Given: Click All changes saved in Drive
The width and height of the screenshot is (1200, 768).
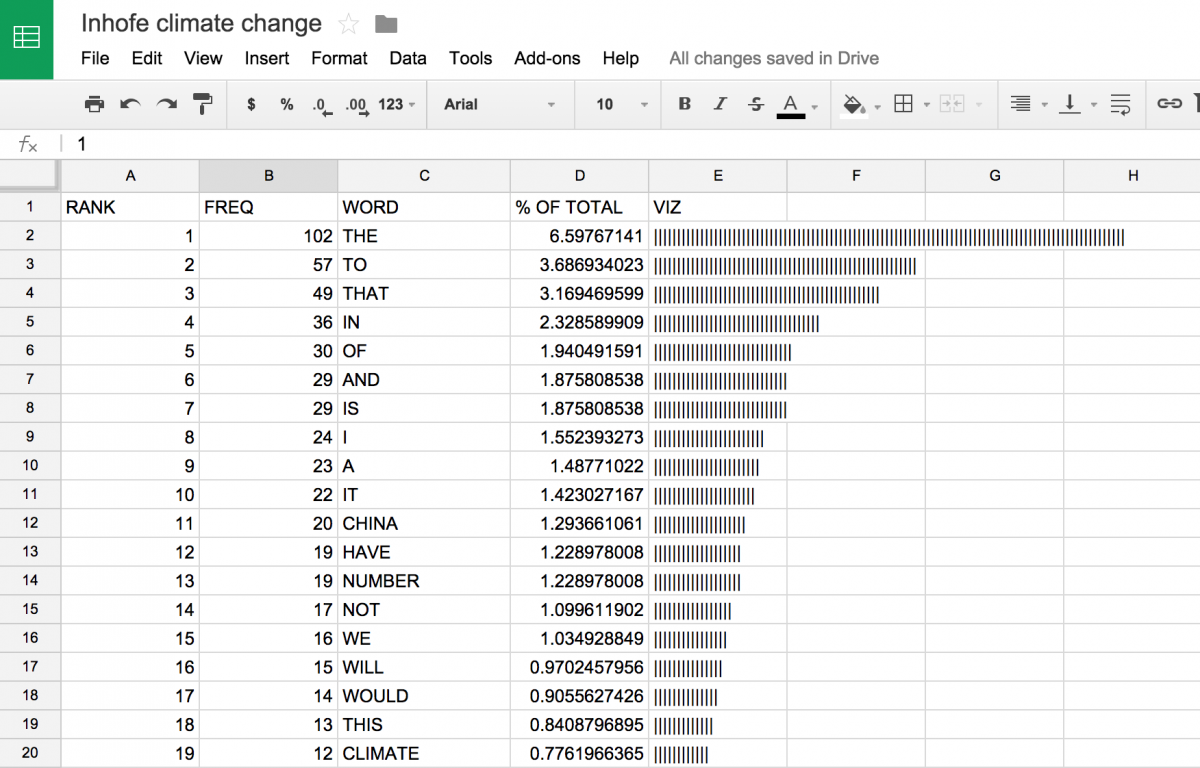Looking at the screenshot, I should (x=773, y=58).
